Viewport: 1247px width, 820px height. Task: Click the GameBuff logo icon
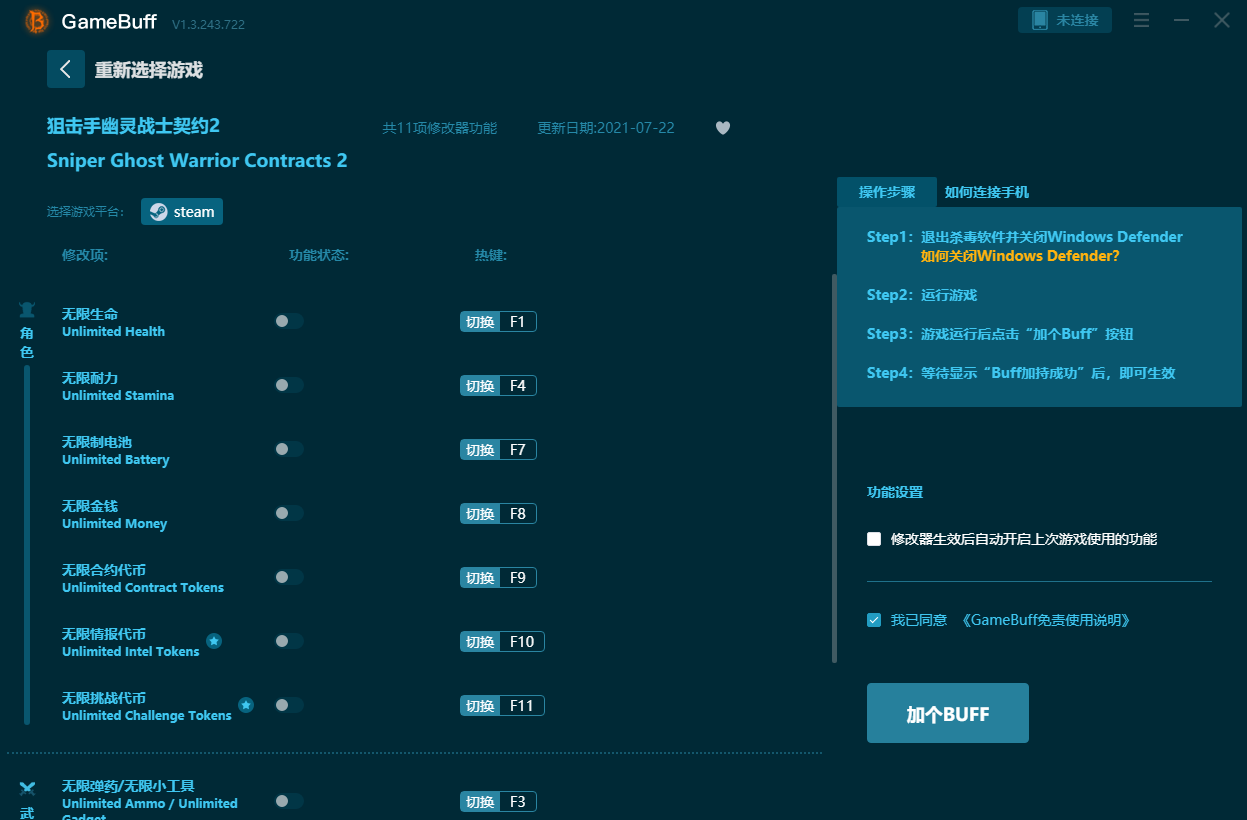coord(37,21)
